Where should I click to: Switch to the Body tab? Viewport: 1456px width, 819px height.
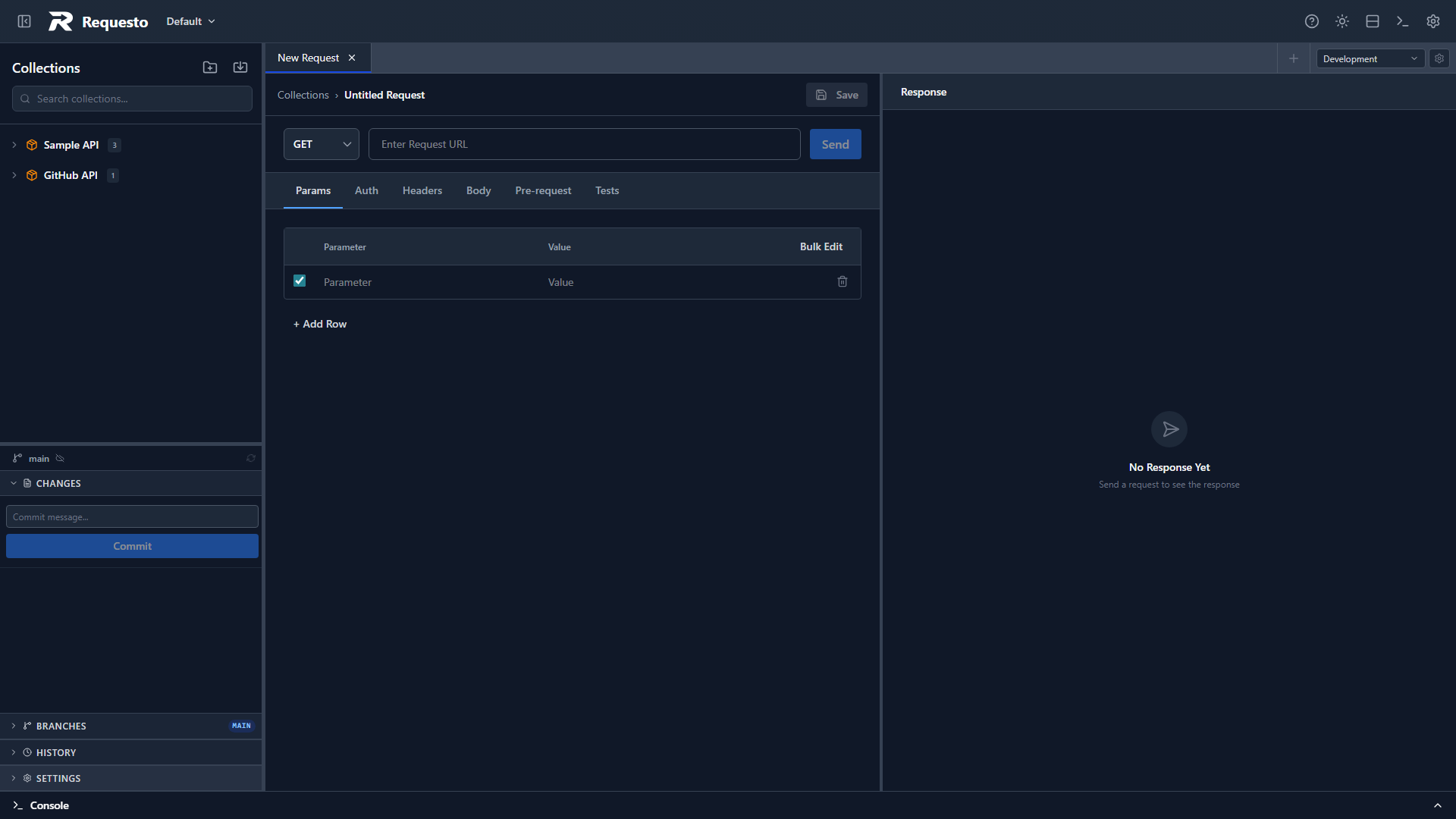(479, 190)
